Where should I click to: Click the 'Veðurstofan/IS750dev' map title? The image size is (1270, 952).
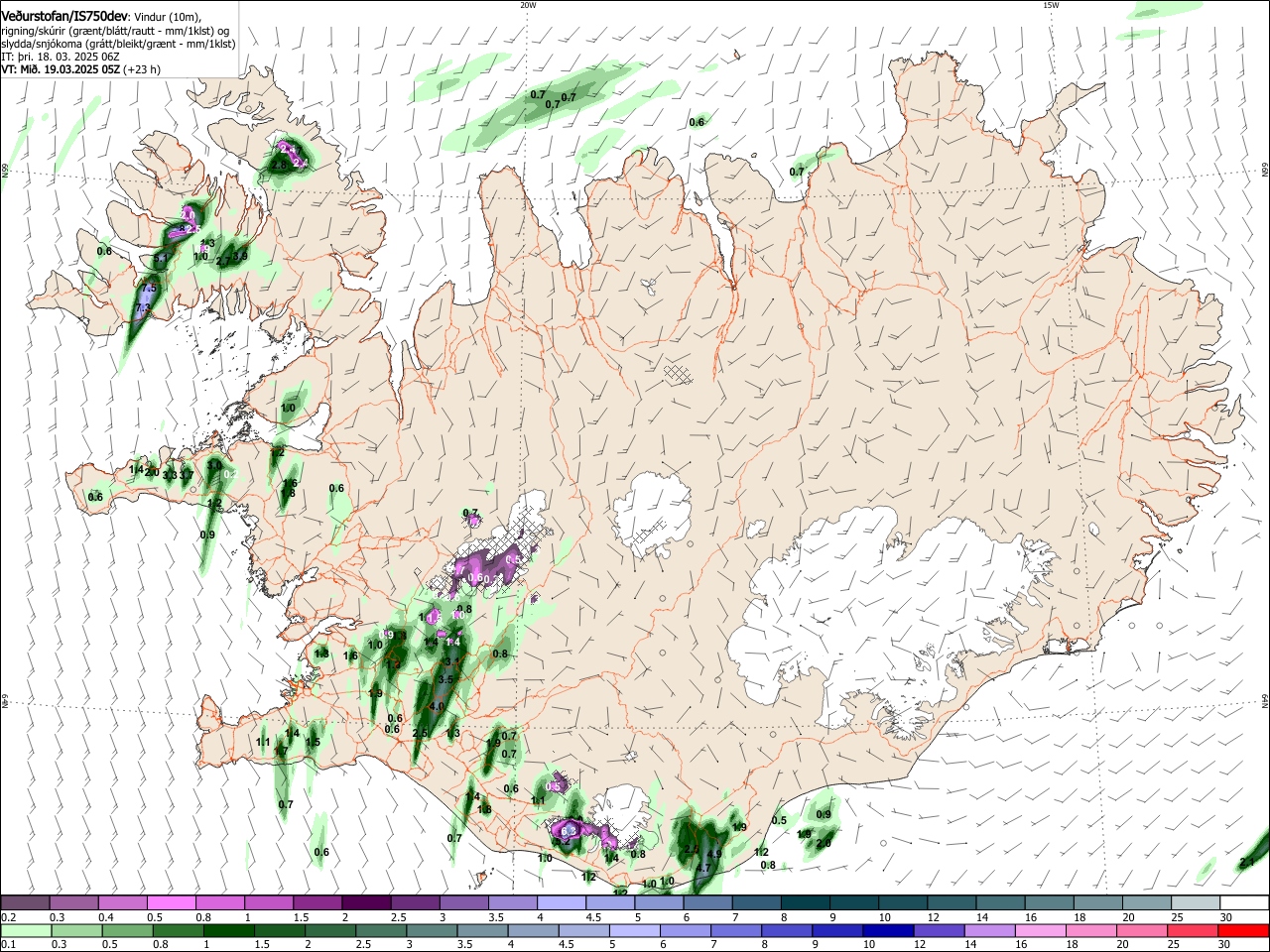coord(64,15)
